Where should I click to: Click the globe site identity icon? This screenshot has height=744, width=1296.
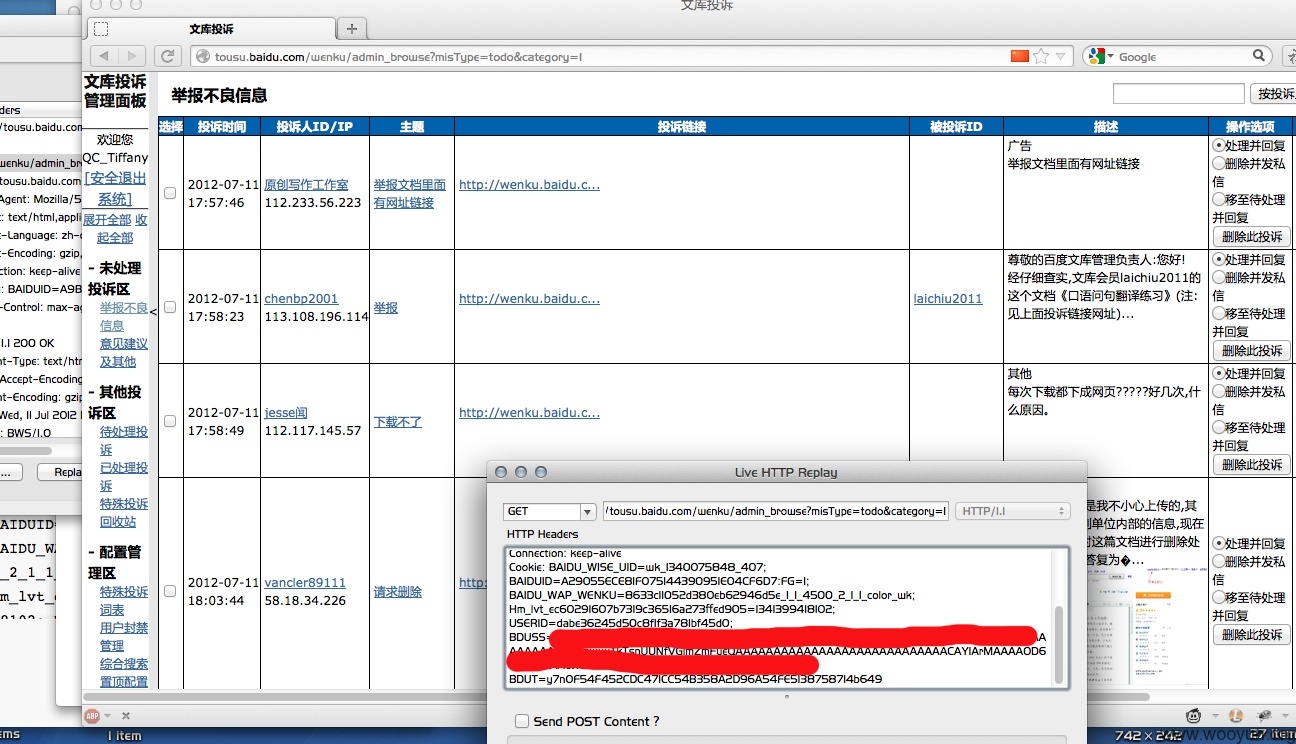tap(201, 57)
